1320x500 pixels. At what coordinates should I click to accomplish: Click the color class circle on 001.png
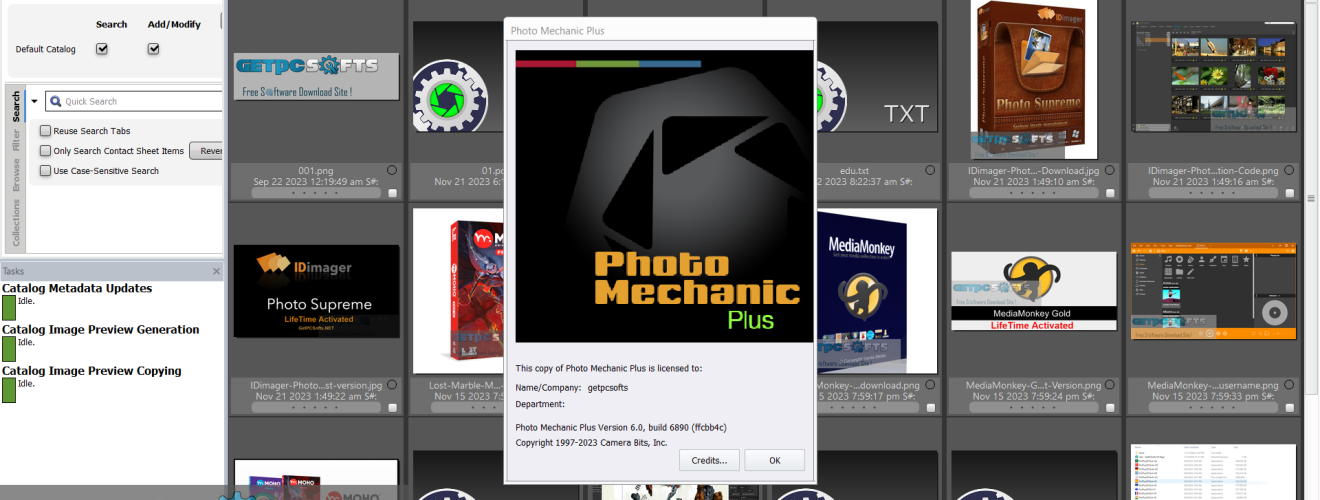pyautogui.click(x=392, y=170)
